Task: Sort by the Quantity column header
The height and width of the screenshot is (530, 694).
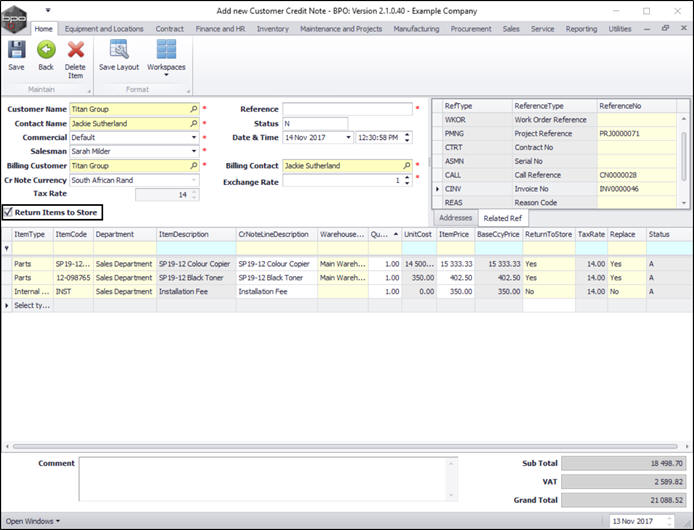Action: [x=385, y=234]
